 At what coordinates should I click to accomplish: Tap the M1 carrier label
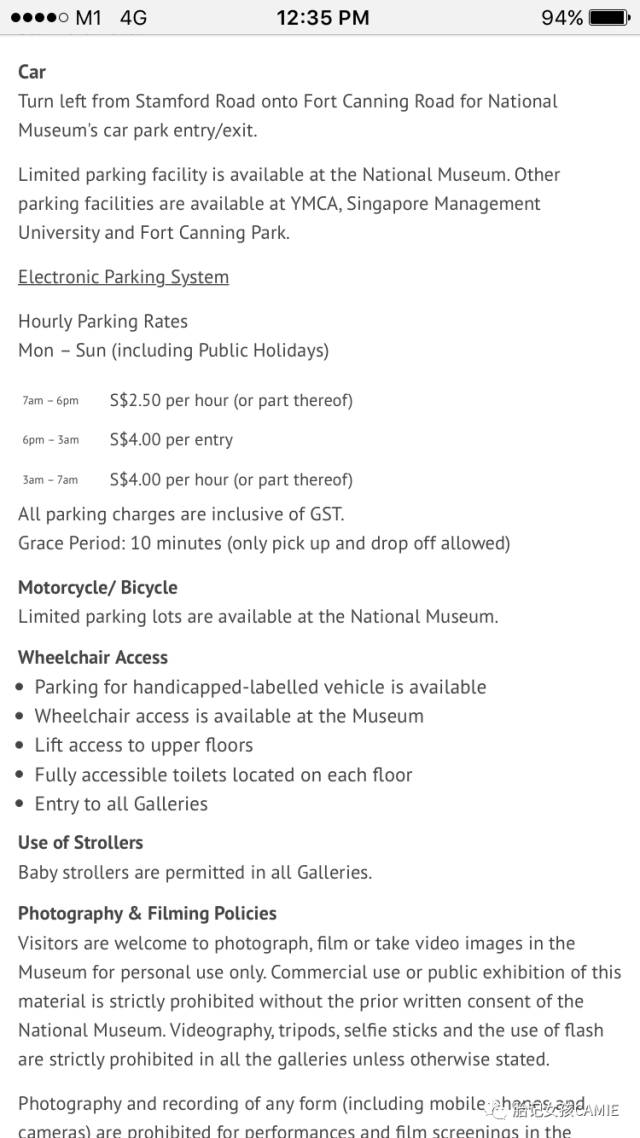[x=89, y=18]
